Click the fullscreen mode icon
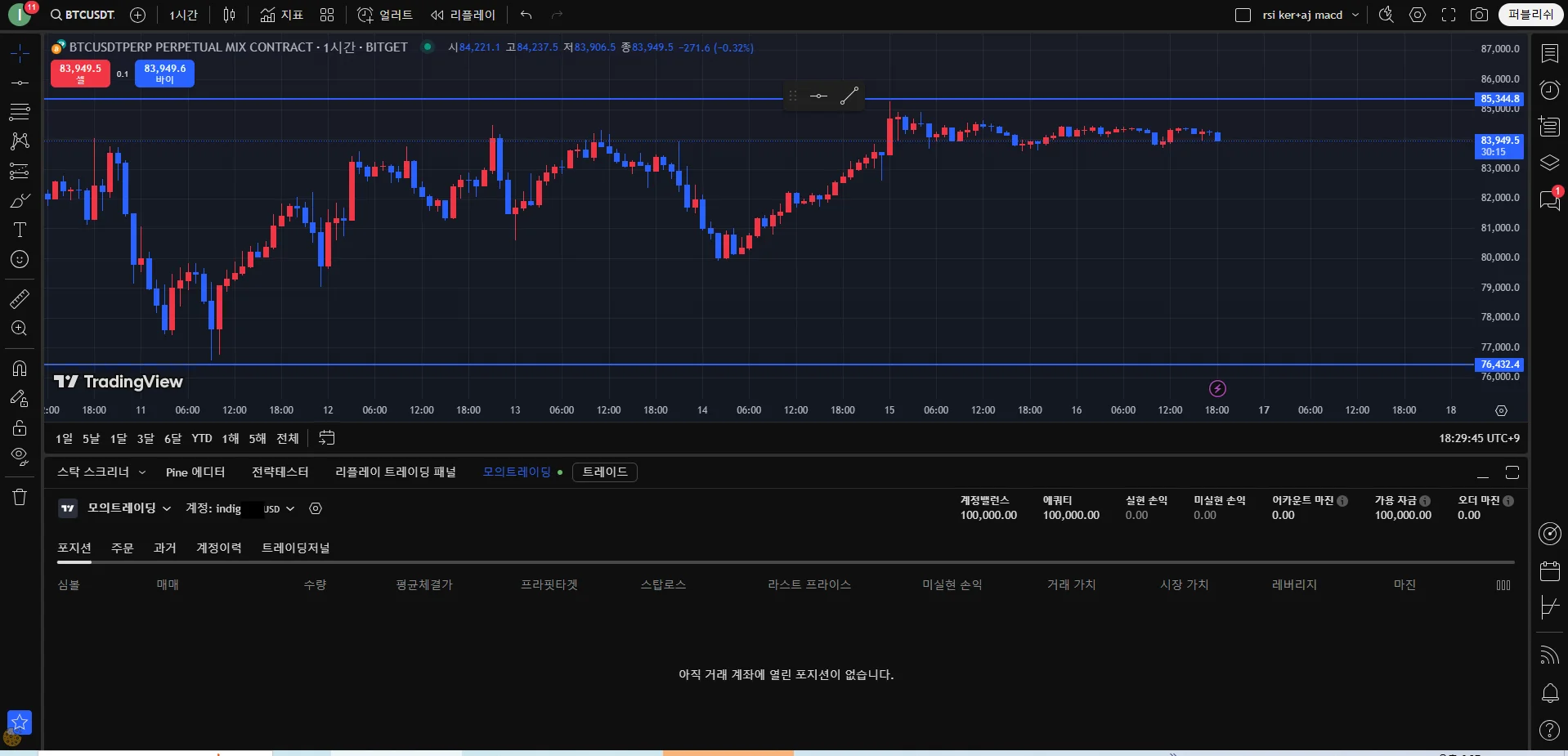The image size is (1568, 756). pyautogui.click(x=1448, y=15)
